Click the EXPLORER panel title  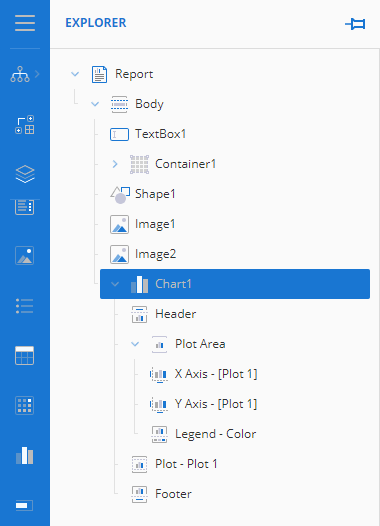[x=96, y=23]
